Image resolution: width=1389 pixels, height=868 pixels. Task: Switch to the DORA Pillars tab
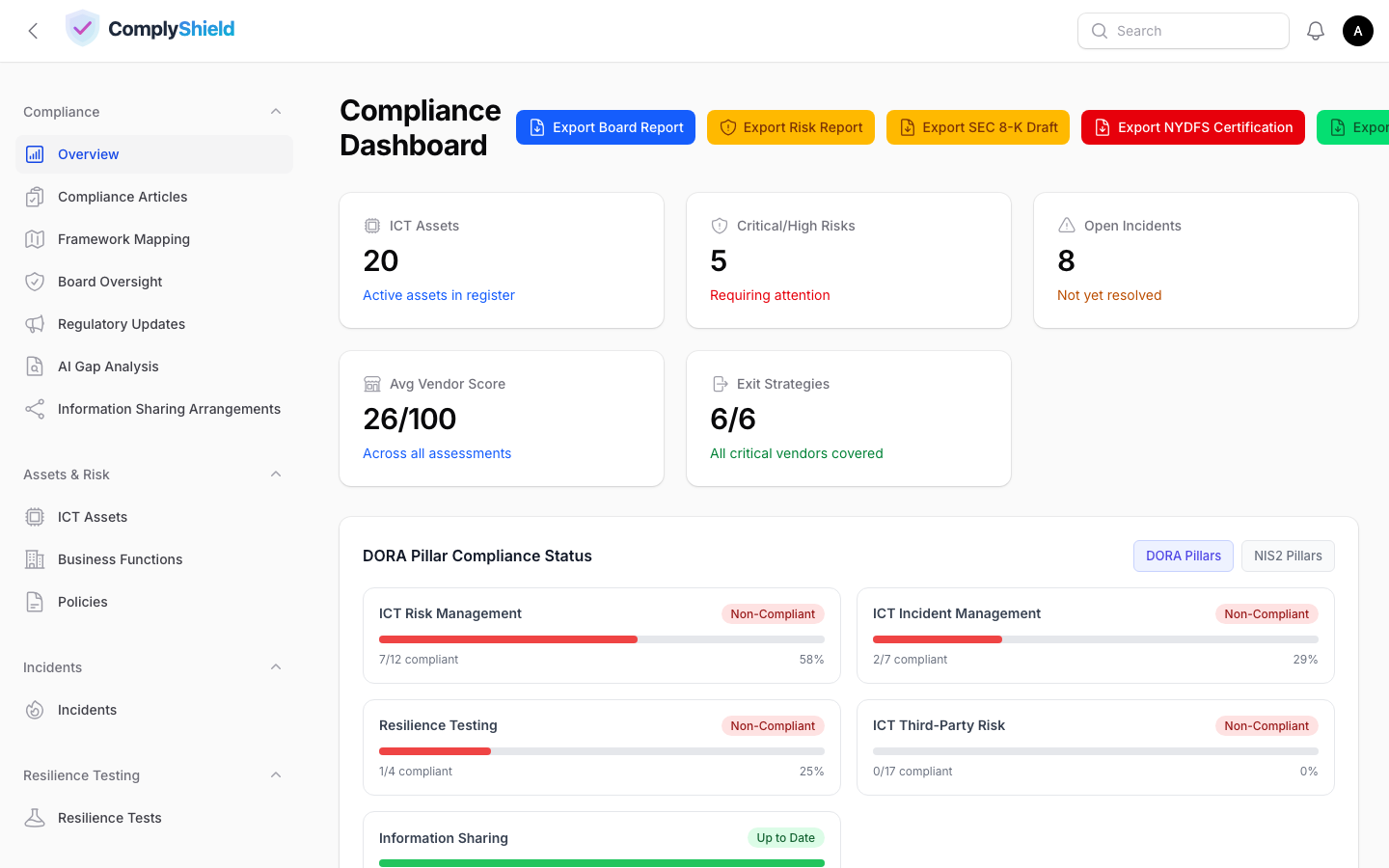(1184, 556)
